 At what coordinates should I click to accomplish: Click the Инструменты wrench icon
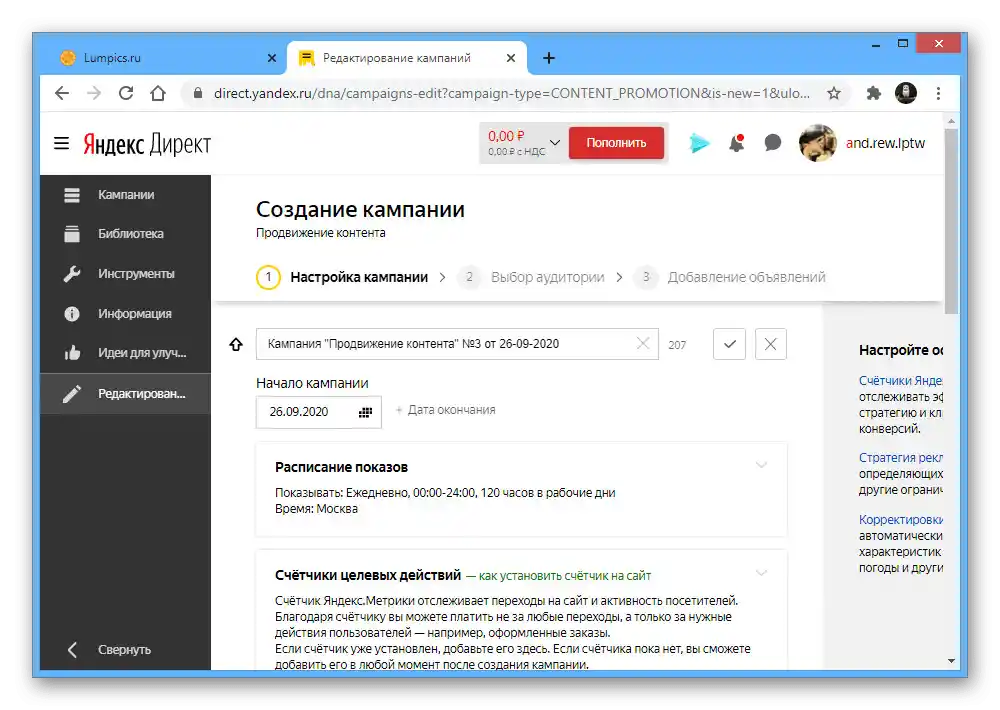[72, 274]
